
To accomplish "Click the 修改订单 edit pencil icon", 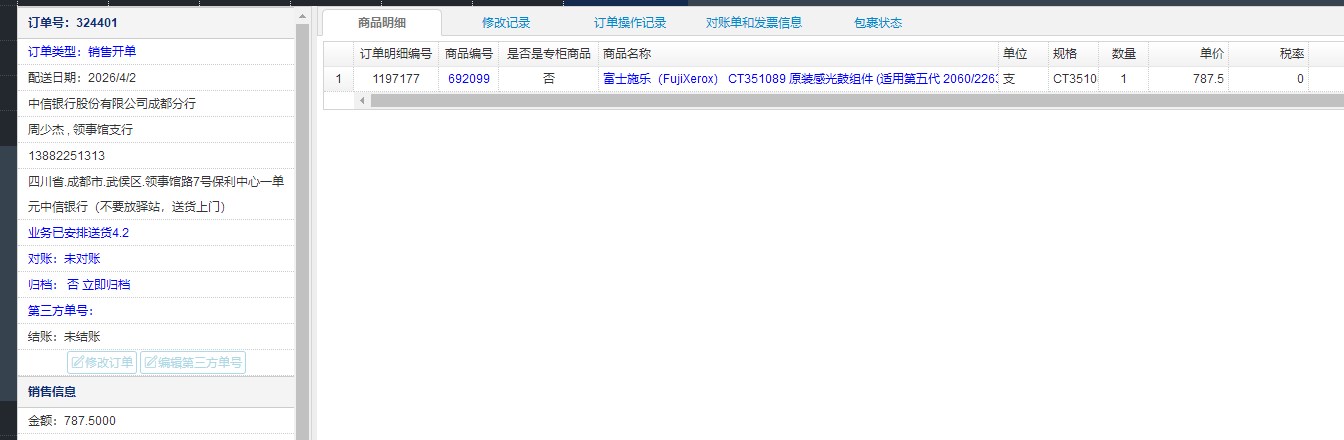I will coord(77,363).
